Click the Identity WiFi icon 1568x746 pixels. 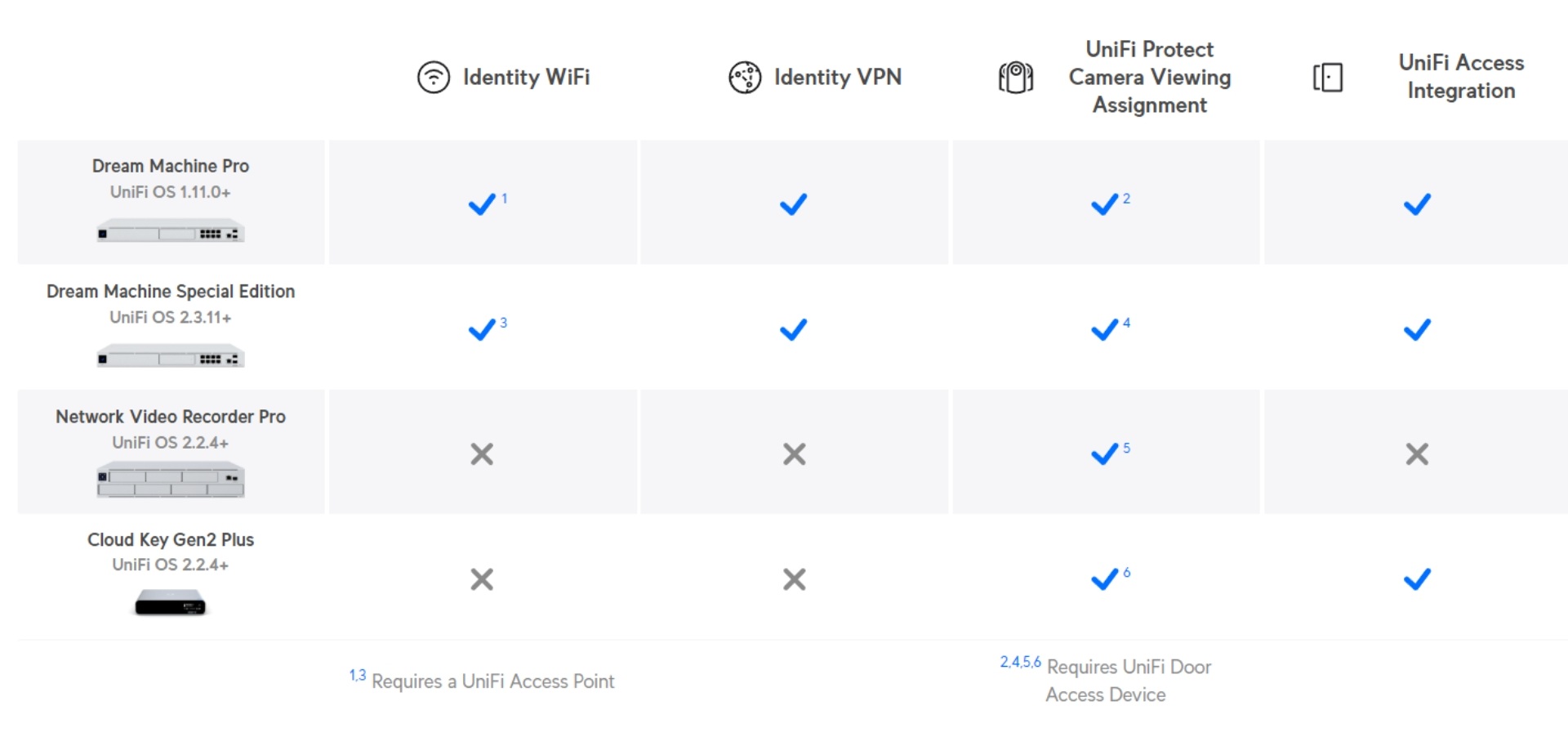coord(434,78)
